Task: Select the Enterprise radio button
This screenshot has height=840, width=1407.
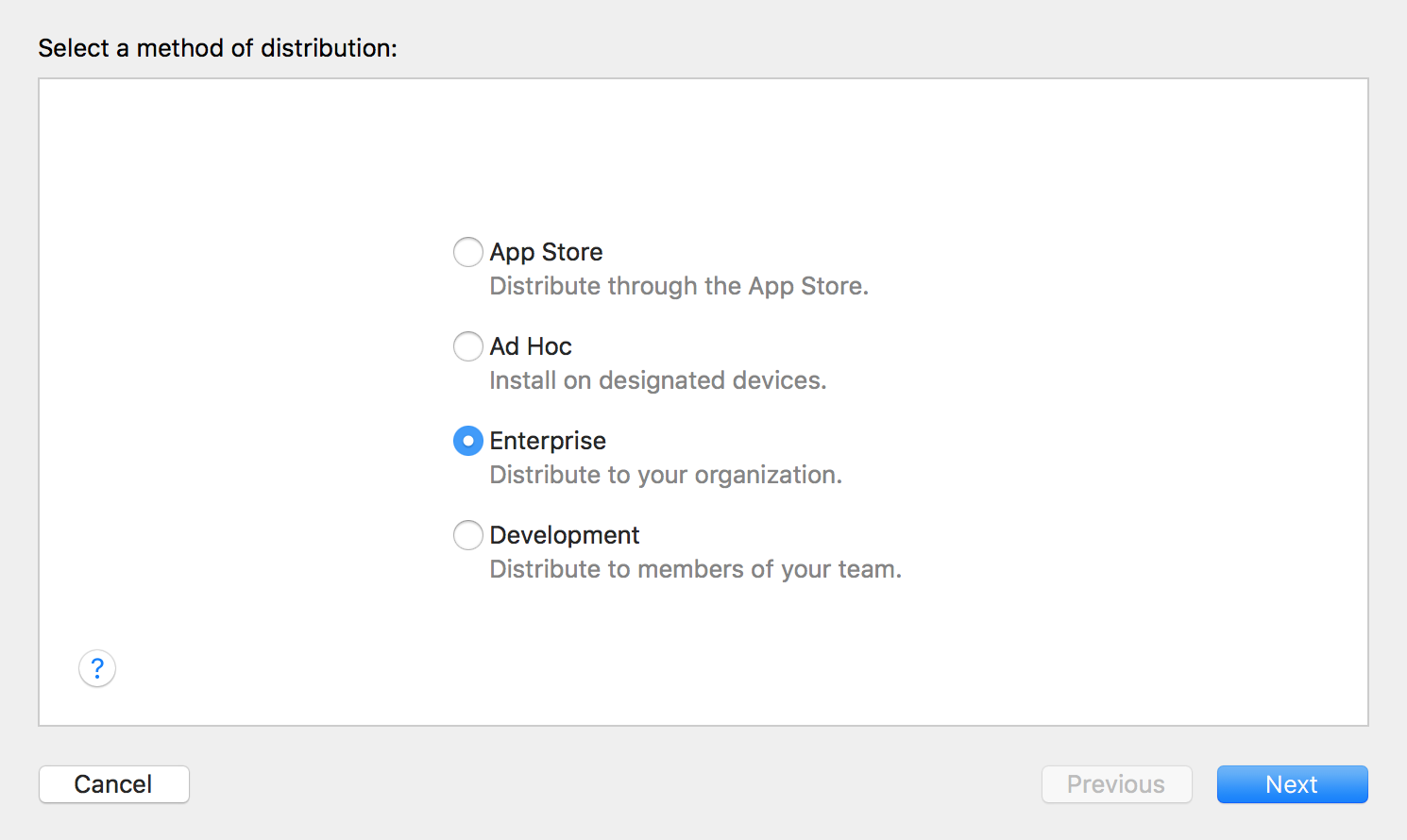Action: coord(468,441)
